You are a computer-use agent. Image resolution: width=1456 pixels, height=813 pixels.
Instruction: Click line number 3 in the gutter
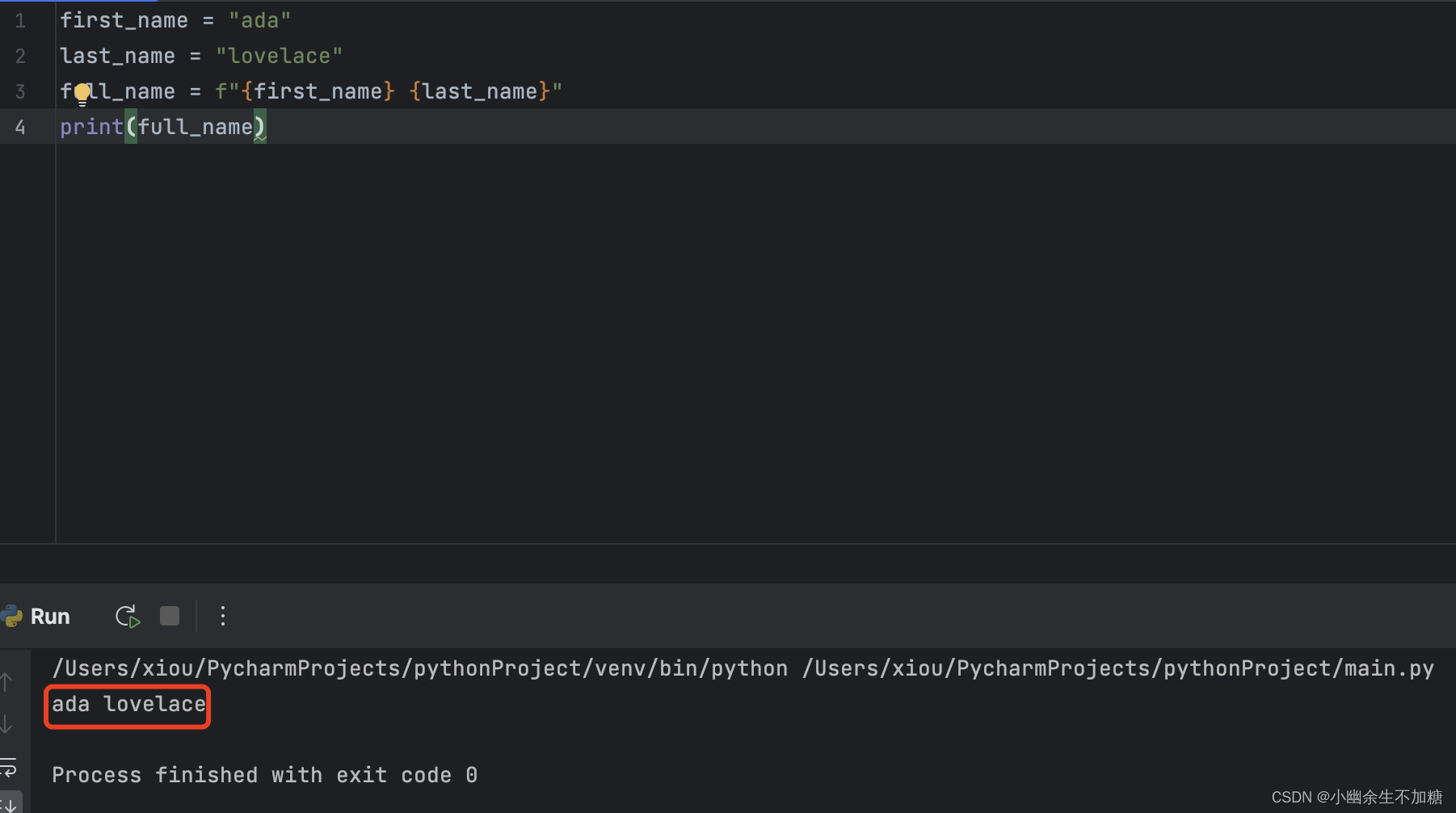pos(20,92)
